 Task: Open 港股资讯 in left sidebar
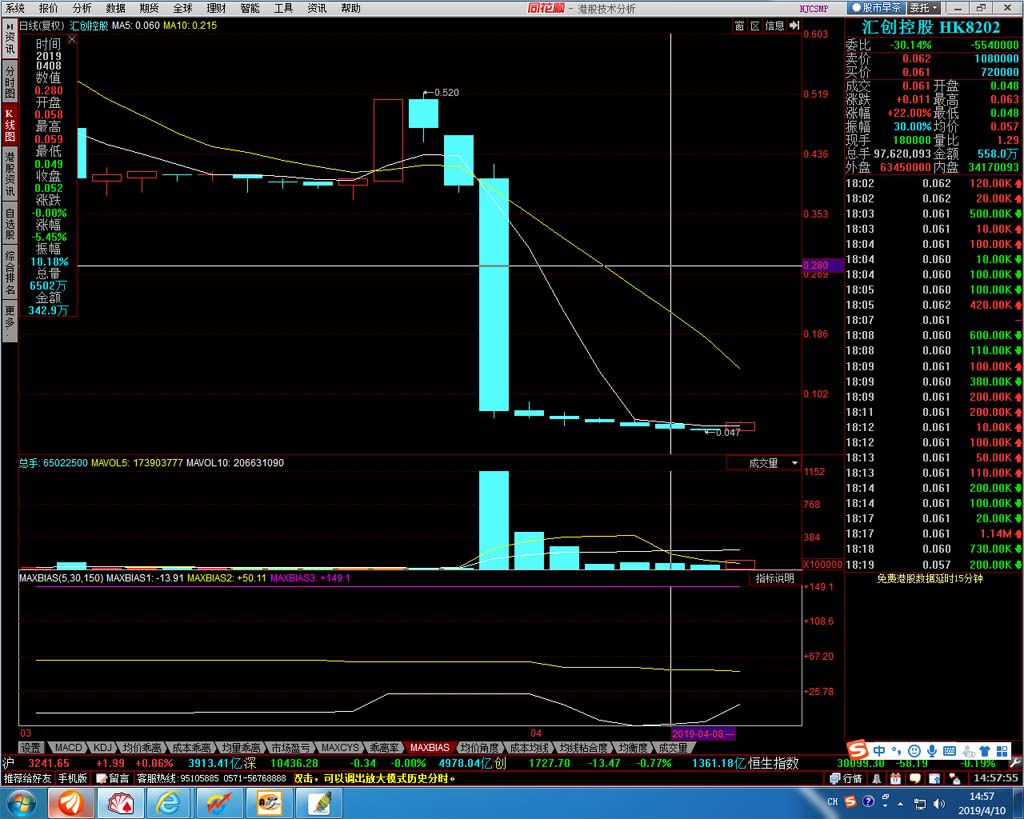10,174
